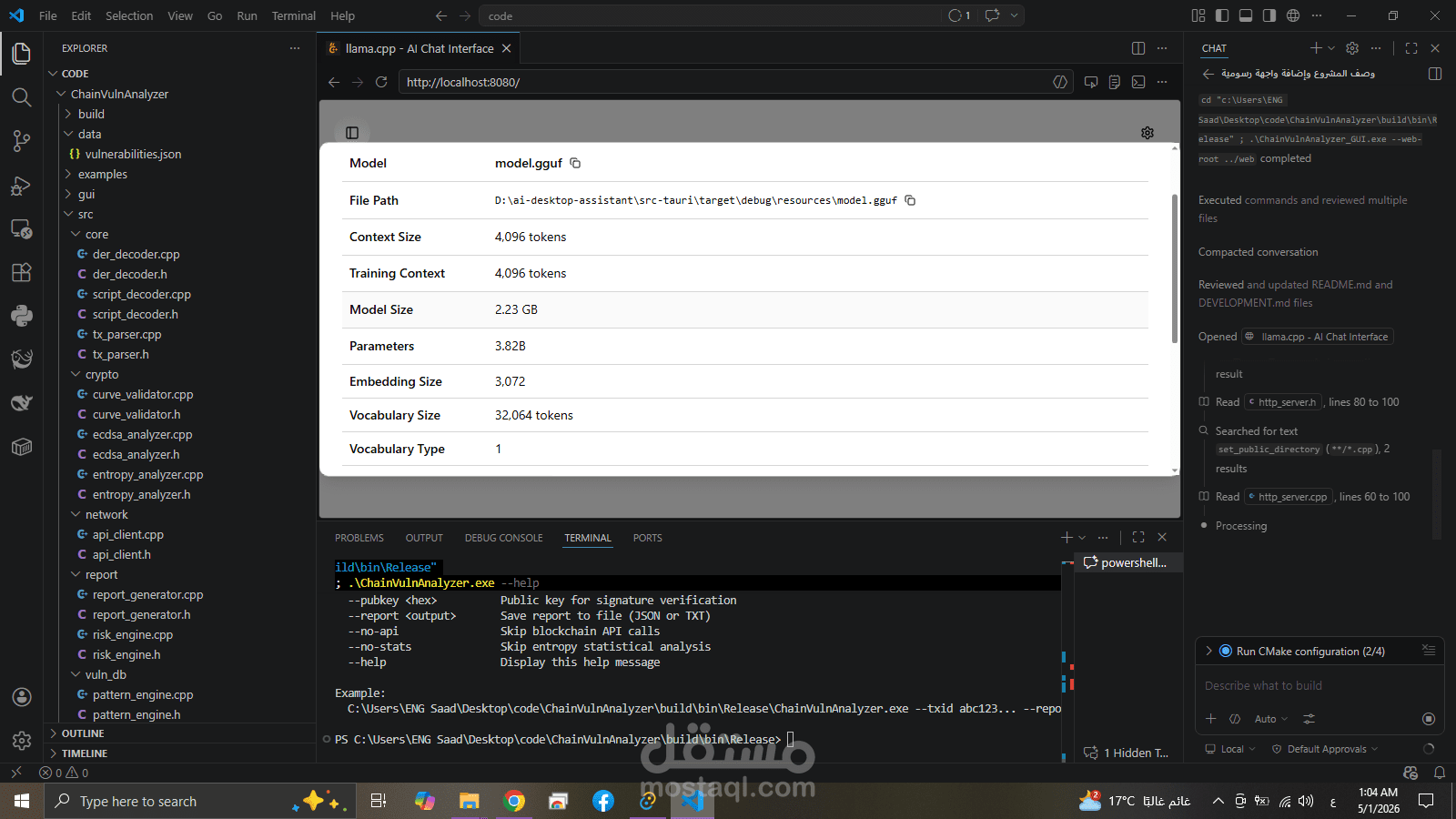Click the Describe what to build input
This screenshot has height=819, width=1456.
[1319, 685]
